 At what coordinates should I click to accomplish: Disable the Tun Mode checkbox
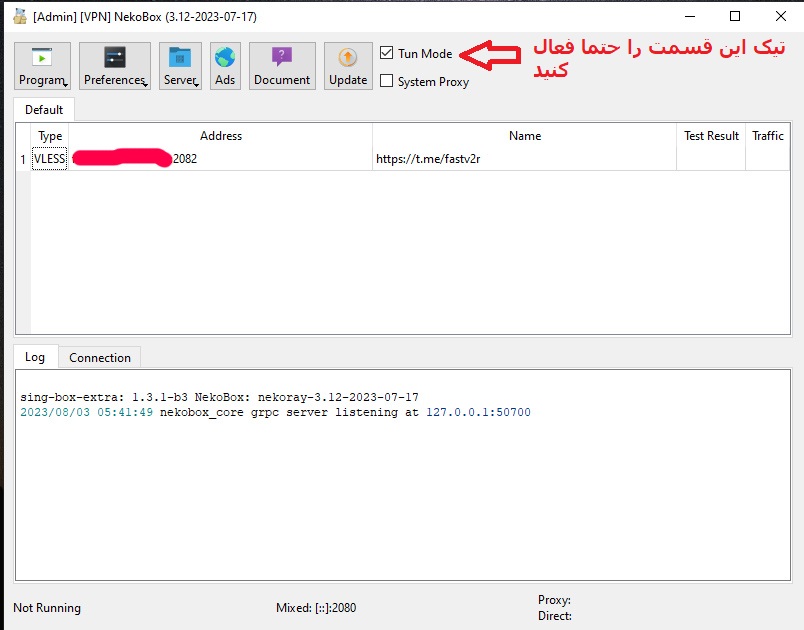click(386, 53)
